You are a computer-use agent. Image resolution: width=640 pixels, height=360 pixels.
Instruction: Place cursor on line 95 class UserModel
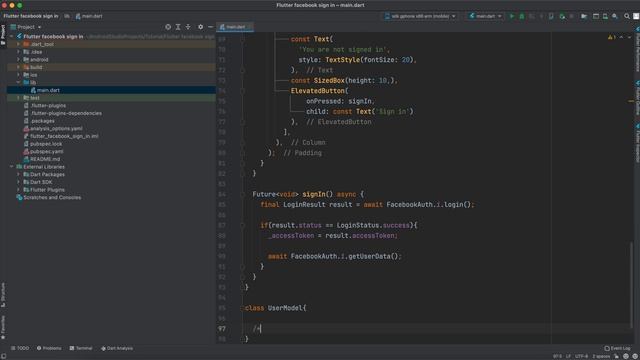click(x=275, y=308)
